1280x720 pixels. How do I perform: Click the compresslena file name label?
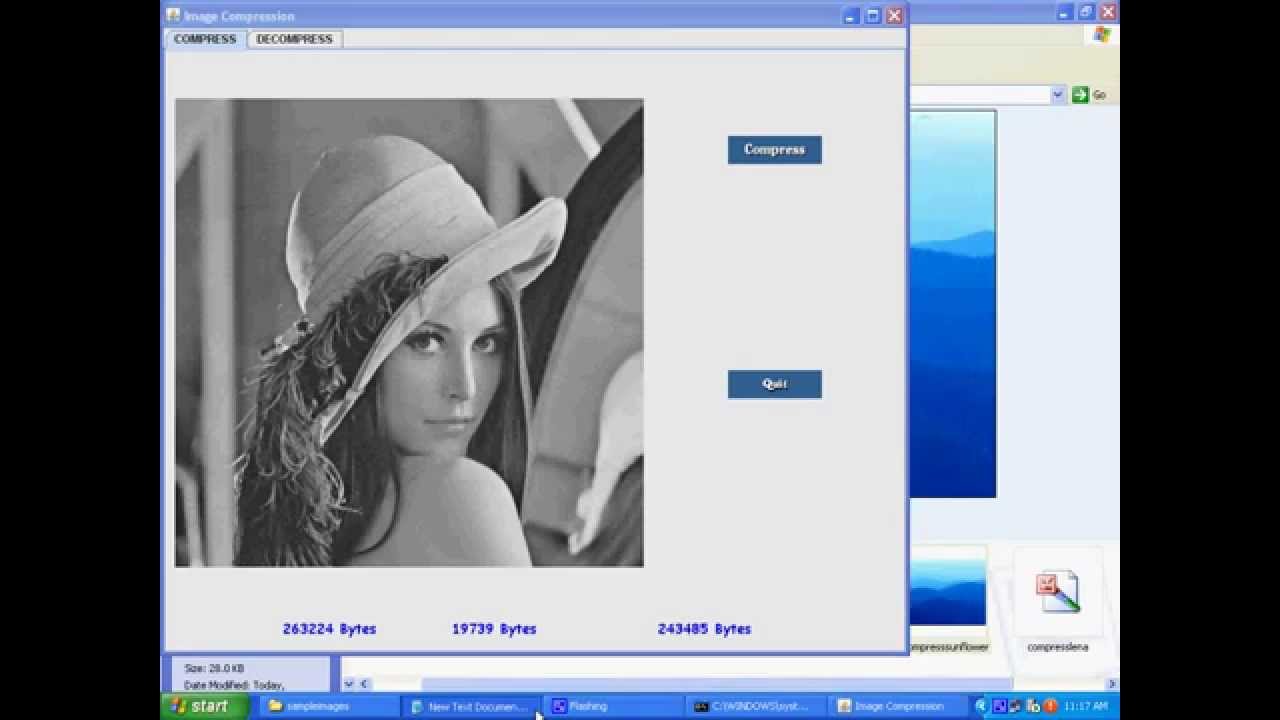pos(1058,647)
